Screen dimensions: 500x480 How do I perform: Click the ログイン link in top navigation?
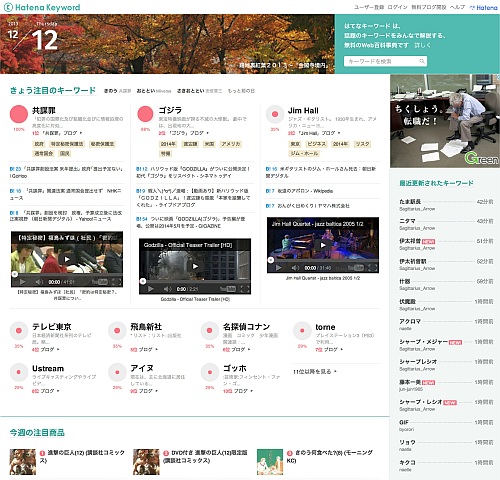(x=397, y=7)
